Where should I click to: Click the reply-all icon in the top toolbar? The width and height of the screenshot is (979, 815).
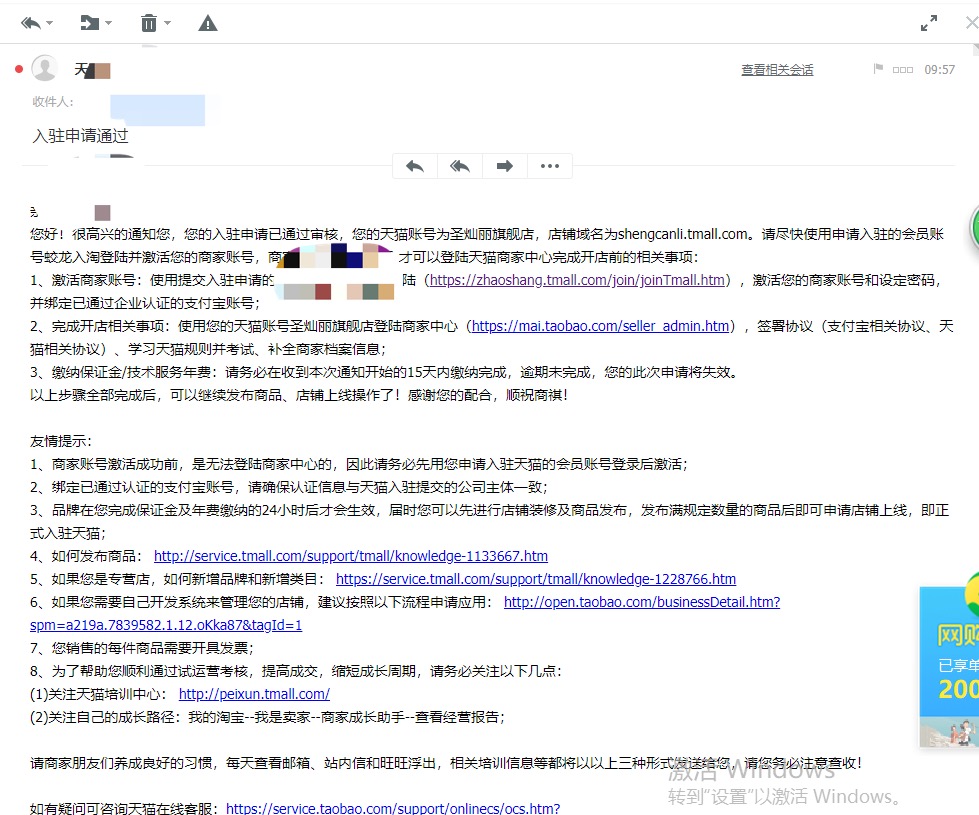pos(31,24)
